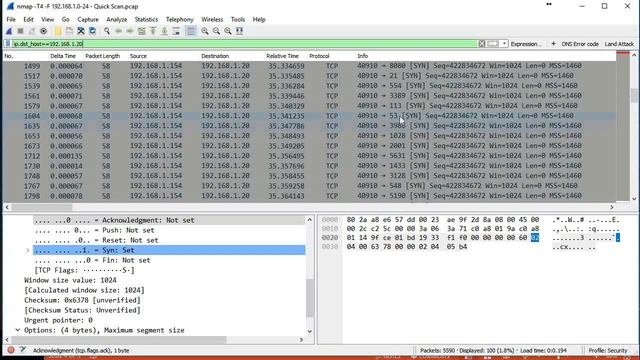
Task: Open a capture file with the folder icon
Action: (x=58, y=31)
